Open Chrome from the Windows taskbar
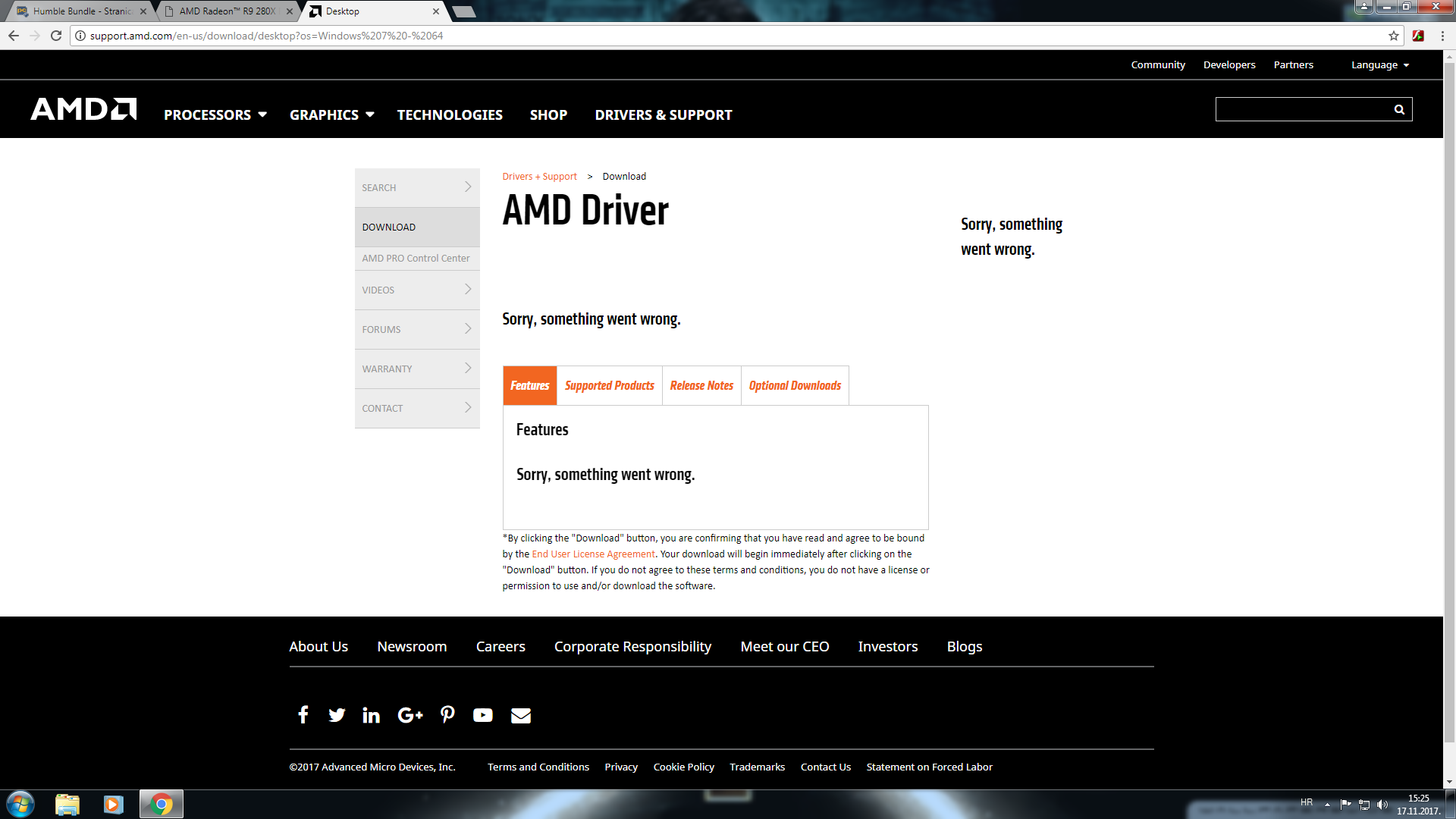This screenshot has height=819, width=1456. pos(162,804)
